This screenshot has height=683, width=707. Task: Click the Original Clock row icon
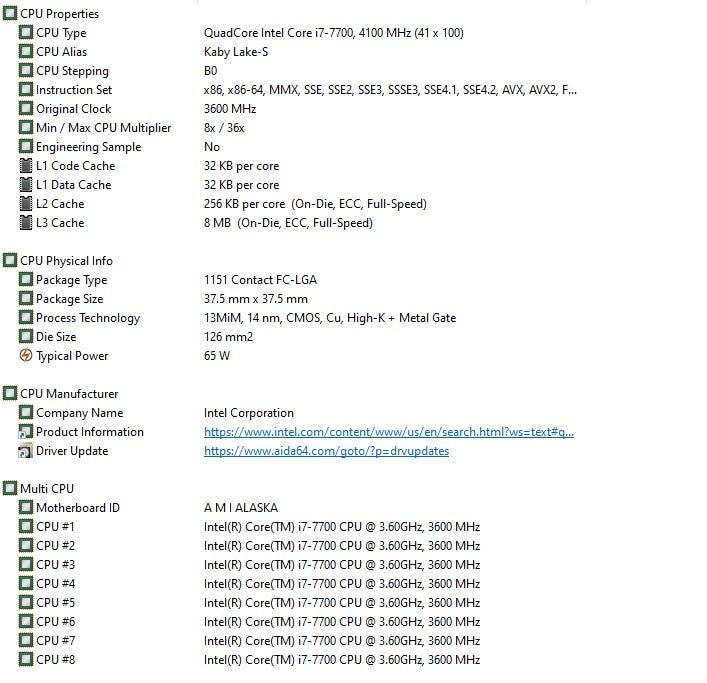point(26,108)
